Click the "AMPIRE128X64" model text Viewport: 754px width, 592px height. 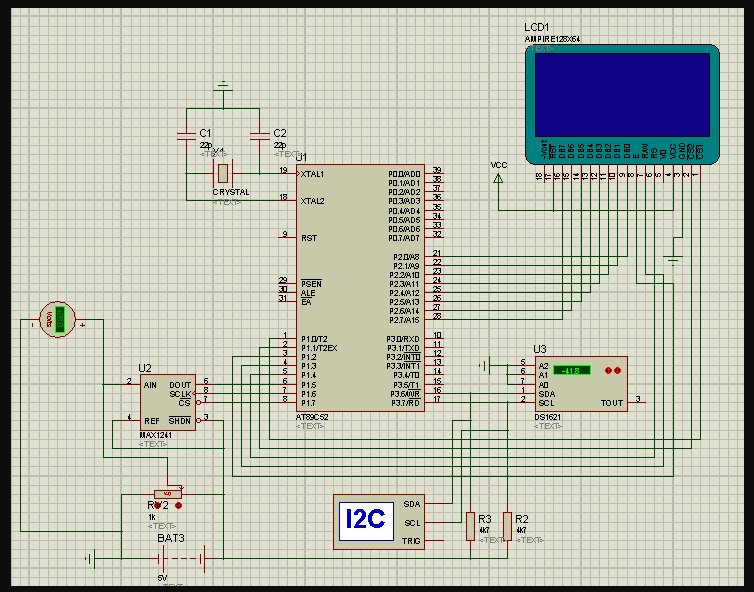(x=553, y=39)
